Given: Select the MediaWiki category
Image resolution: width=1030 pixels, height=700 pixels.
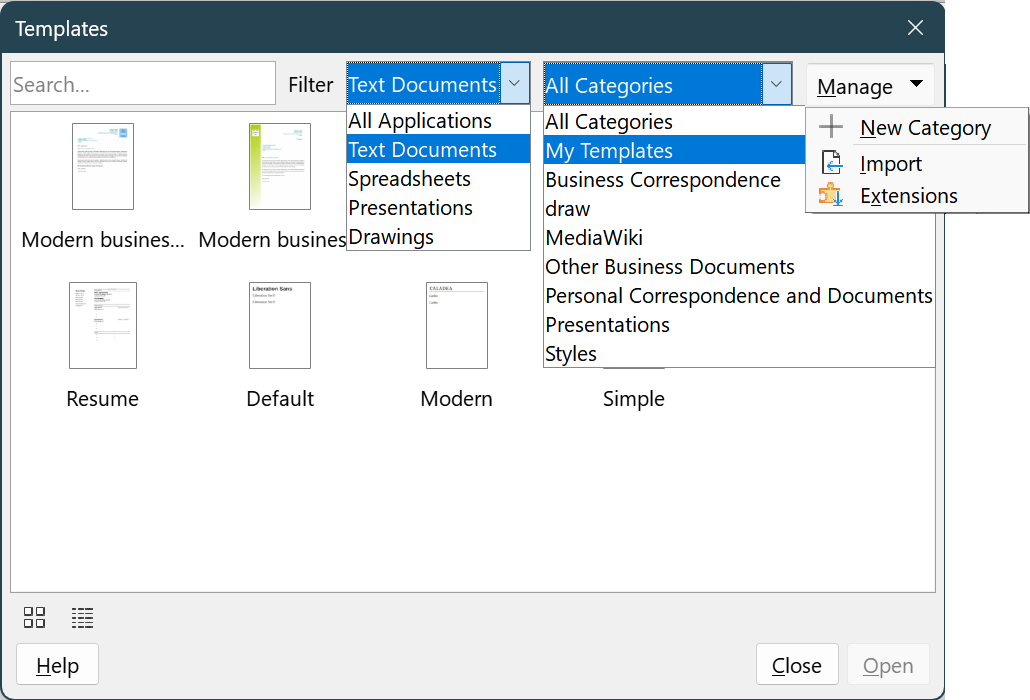Looking at the screenshot, I should tap(594, 238).
